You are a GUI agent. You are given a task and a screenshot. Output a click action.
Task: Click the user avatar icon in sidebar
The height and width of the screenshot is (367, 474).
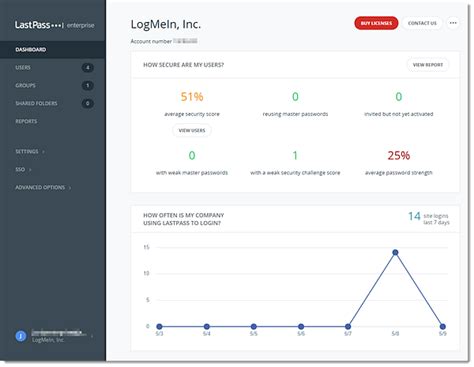tap(21, 336)
